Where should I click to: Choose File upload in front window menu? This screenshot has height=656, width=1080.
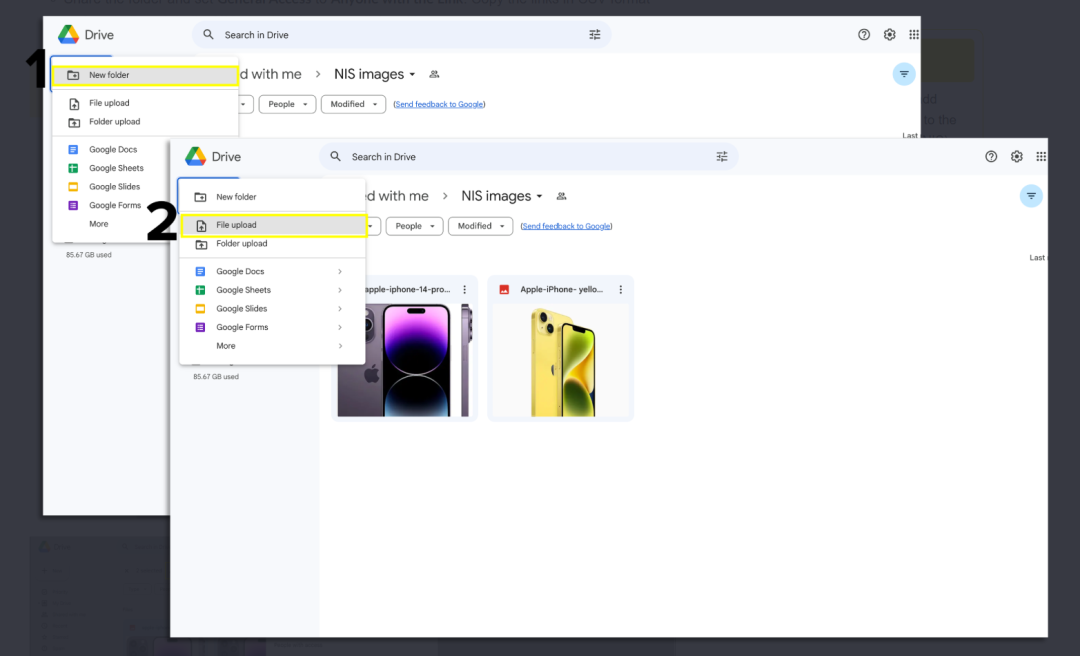(273, 225)
